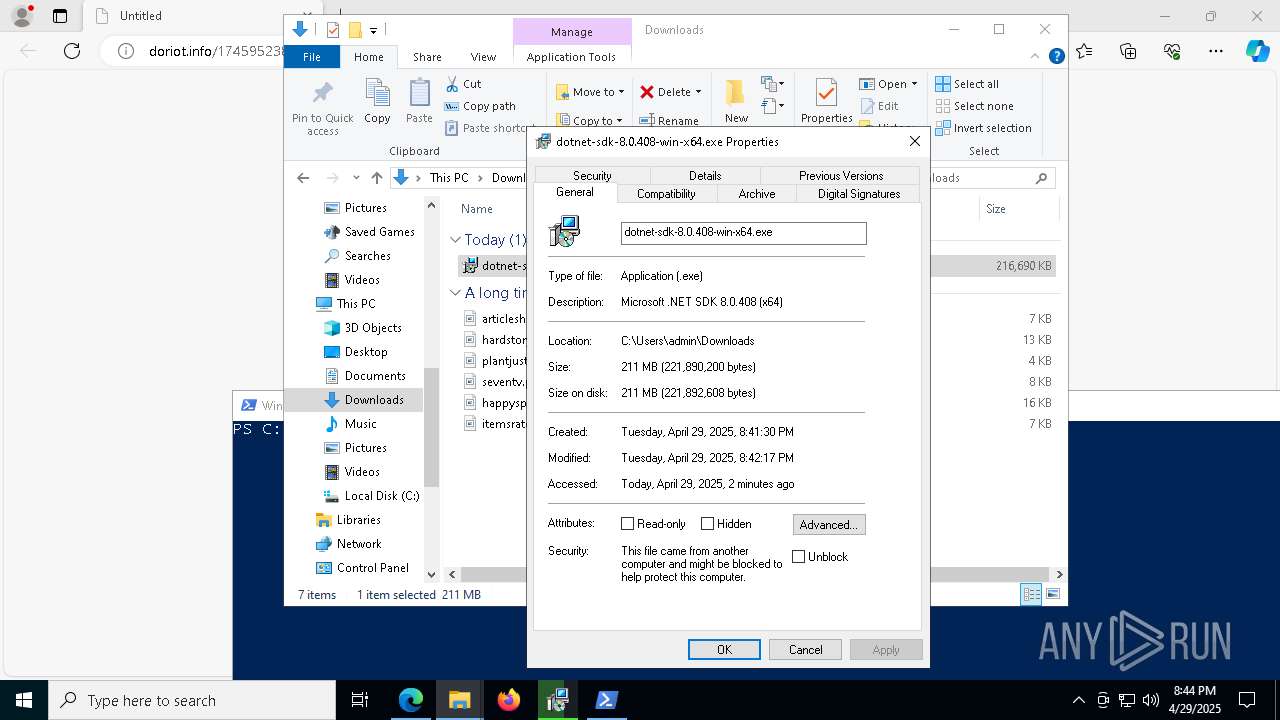
Task: Switch to large icons view button
Action: [x=1053, y=594]
